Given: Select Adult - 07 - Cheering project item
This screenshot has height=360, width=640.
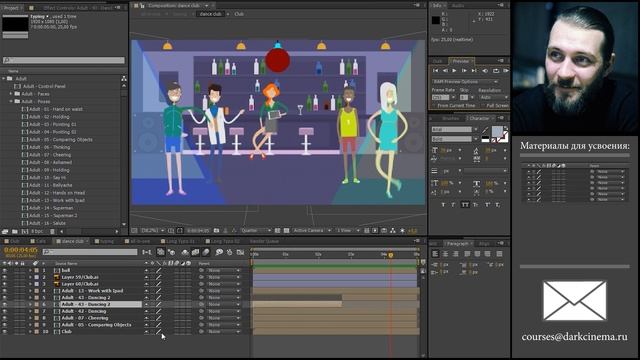Looking at the screenshot, I should coord(49,155).
